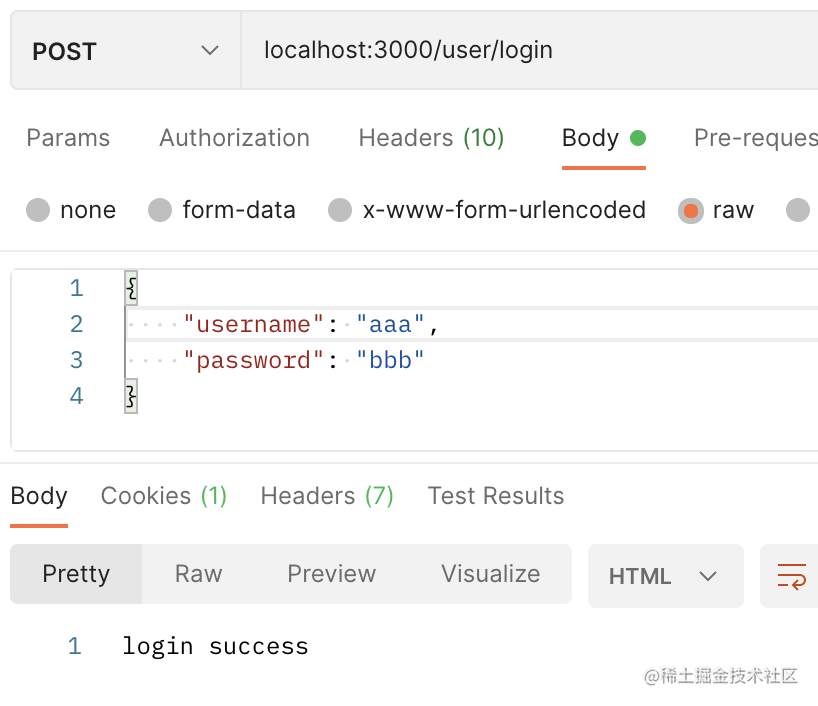
Task: Open the Pre-request Script tab
Action: (x=755, y=138)
